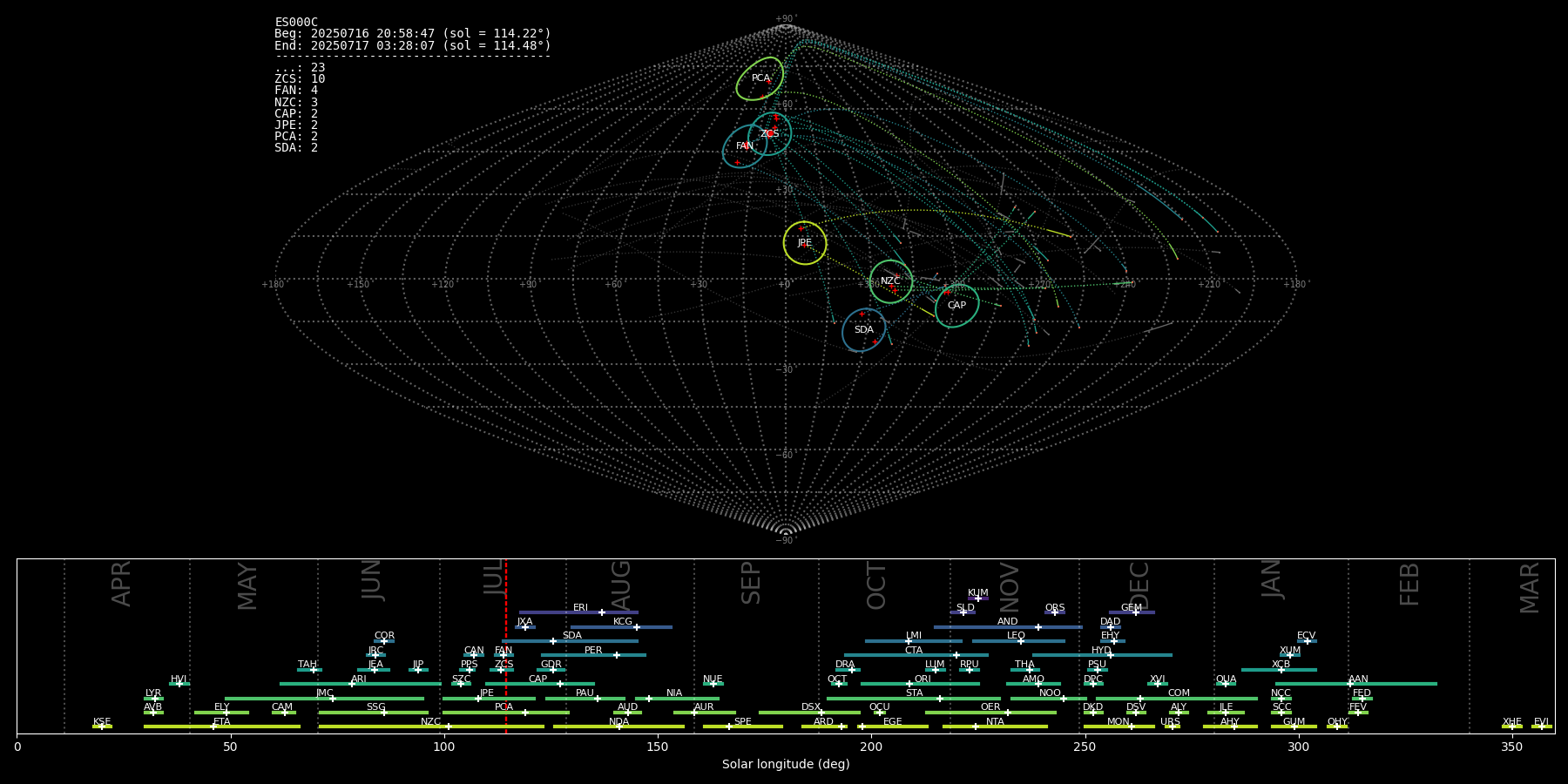Click the KSE shower label in timeline
This screenshot has height=784, width=1568.
click(x=102, y=722)
